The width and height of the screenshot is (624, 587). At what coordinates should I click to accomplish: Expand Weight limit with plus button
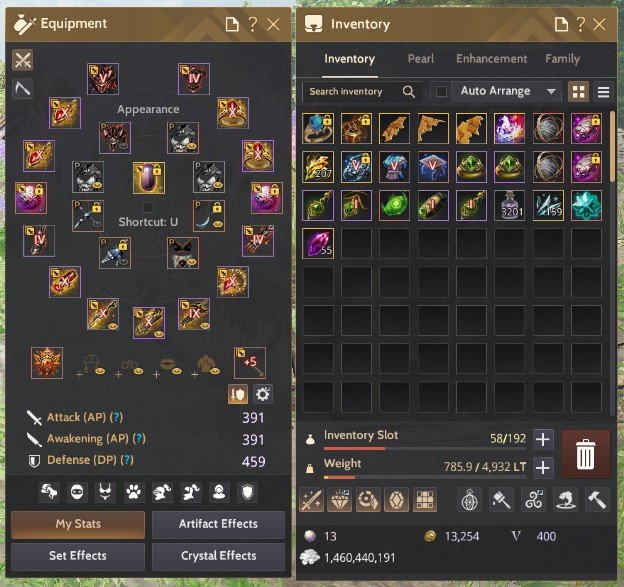coord(543,467)
